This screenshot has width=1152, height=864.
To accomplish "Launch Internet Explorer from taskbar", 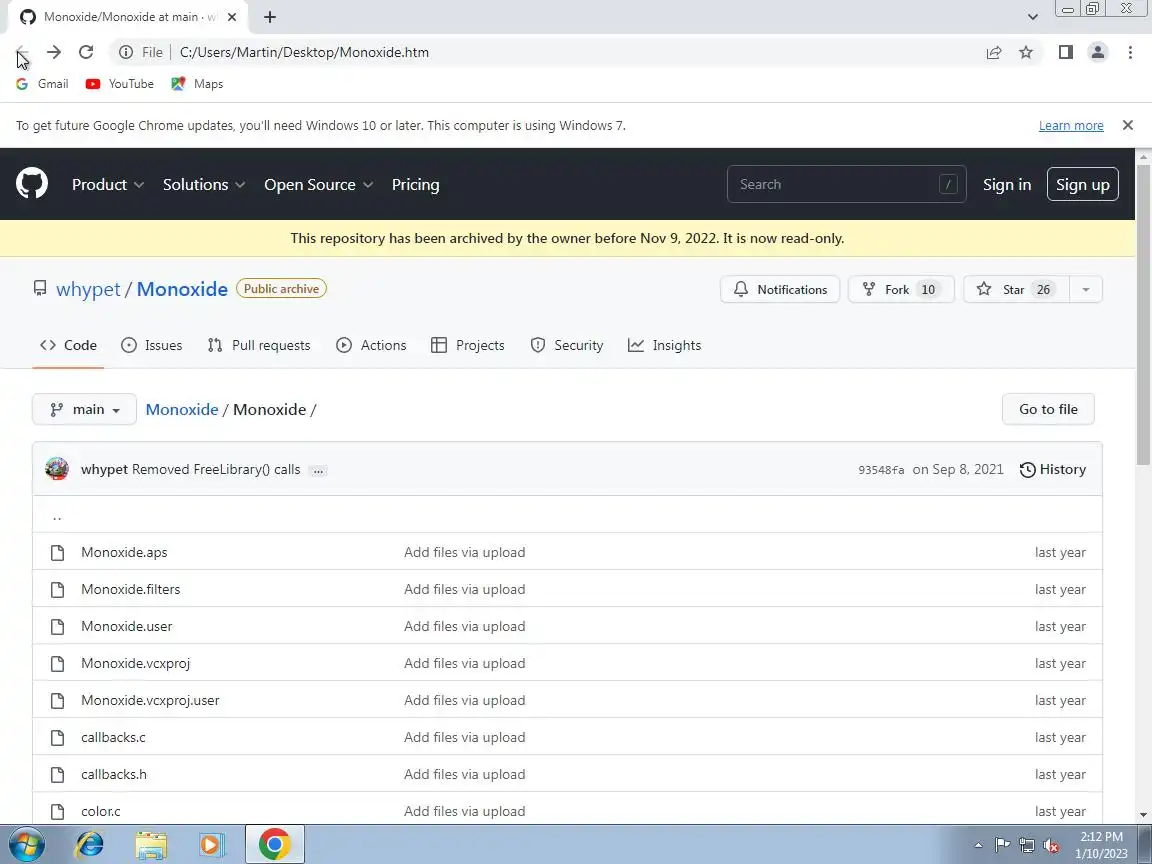I will pos(90,845).
